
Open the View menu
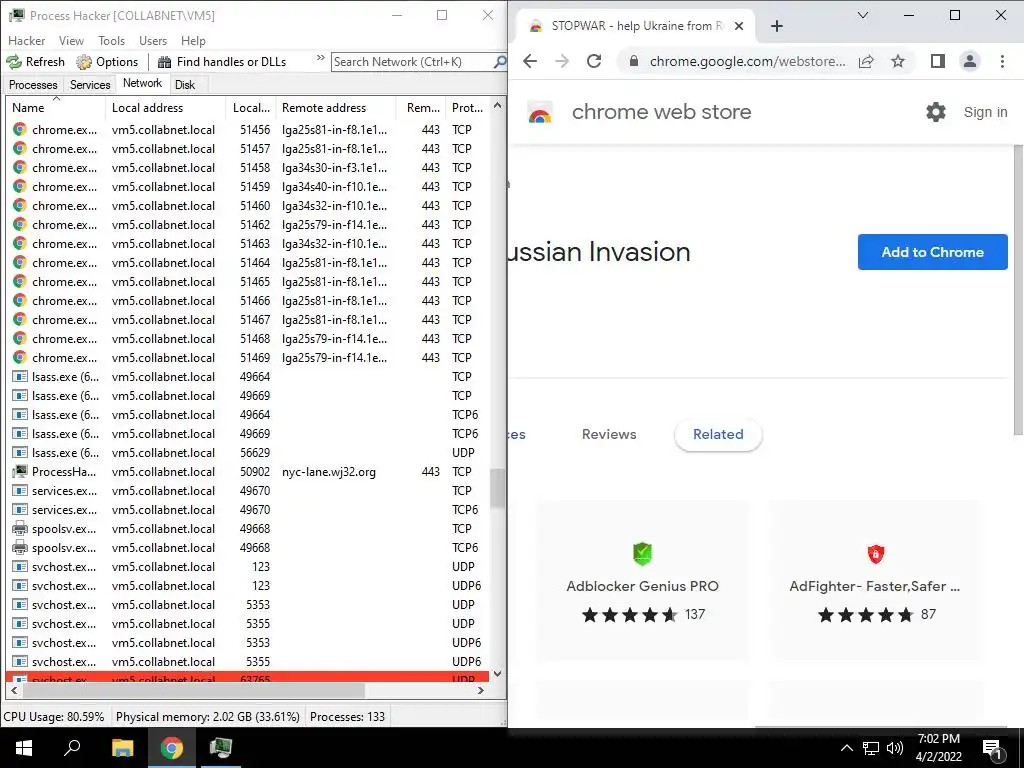pyautogui.click(x=71, y=40)
